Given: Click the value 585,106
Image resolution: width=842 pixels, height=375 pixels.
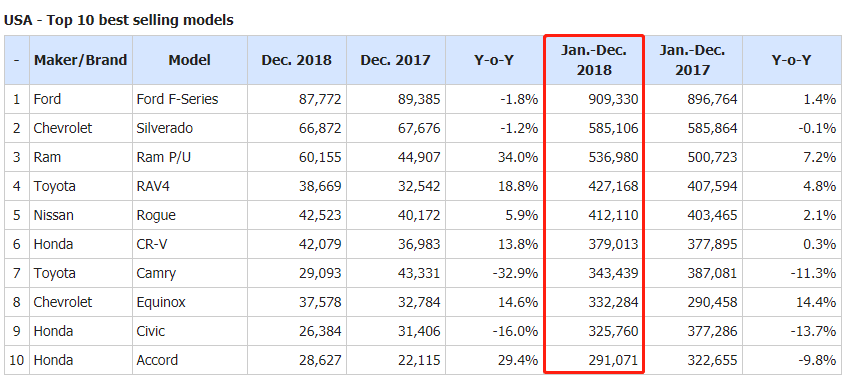Looking at the screenshot, I should pyautogui.click(x=612, y=128).
